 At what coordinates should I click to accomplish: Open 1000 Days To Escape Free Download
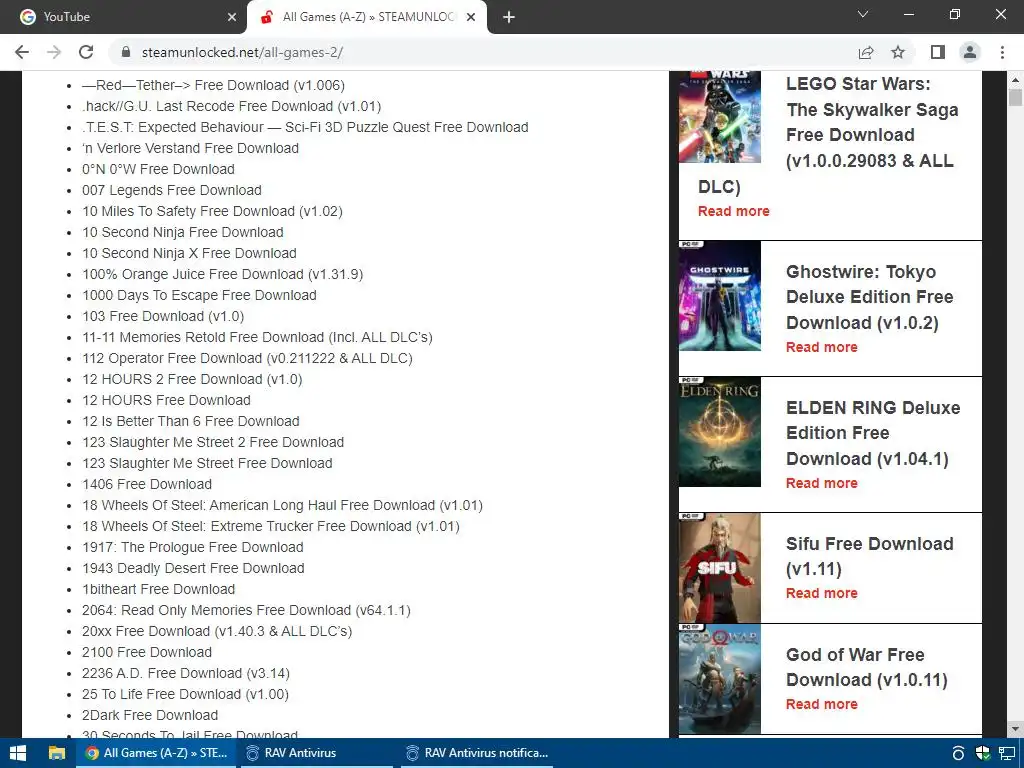point(199,295)
